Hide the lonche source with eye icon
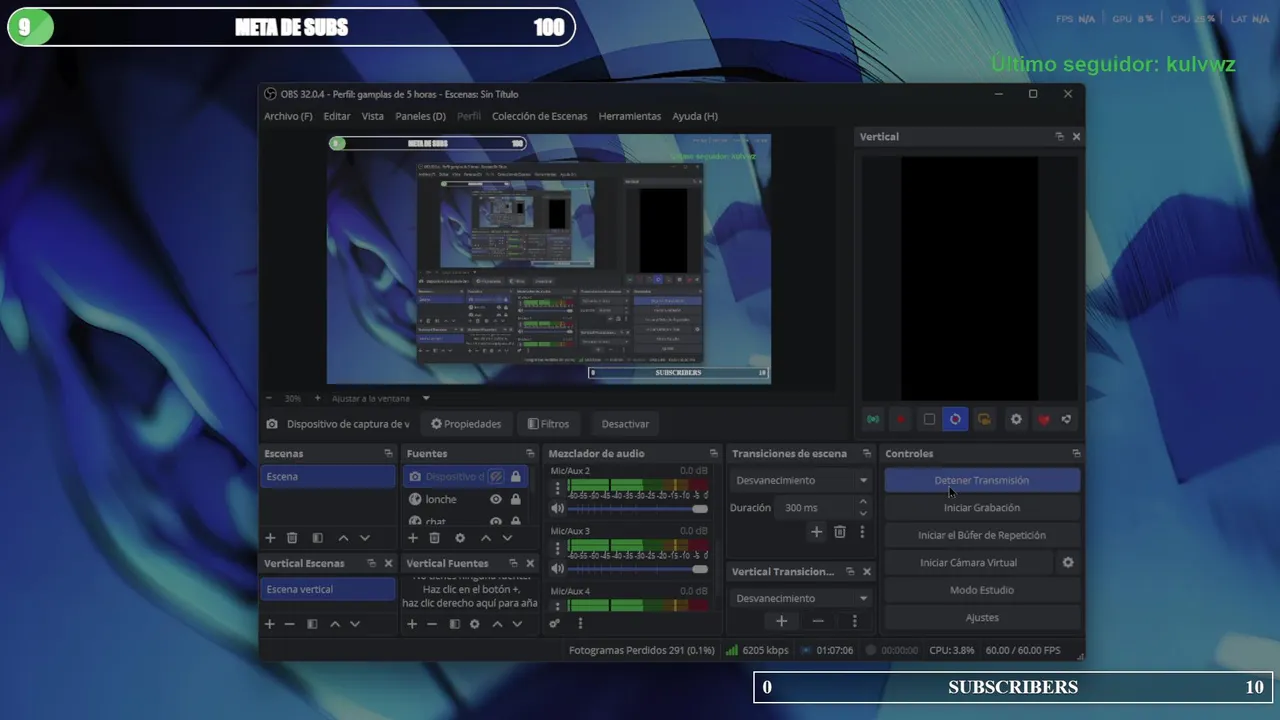 (x=496, y=499)
